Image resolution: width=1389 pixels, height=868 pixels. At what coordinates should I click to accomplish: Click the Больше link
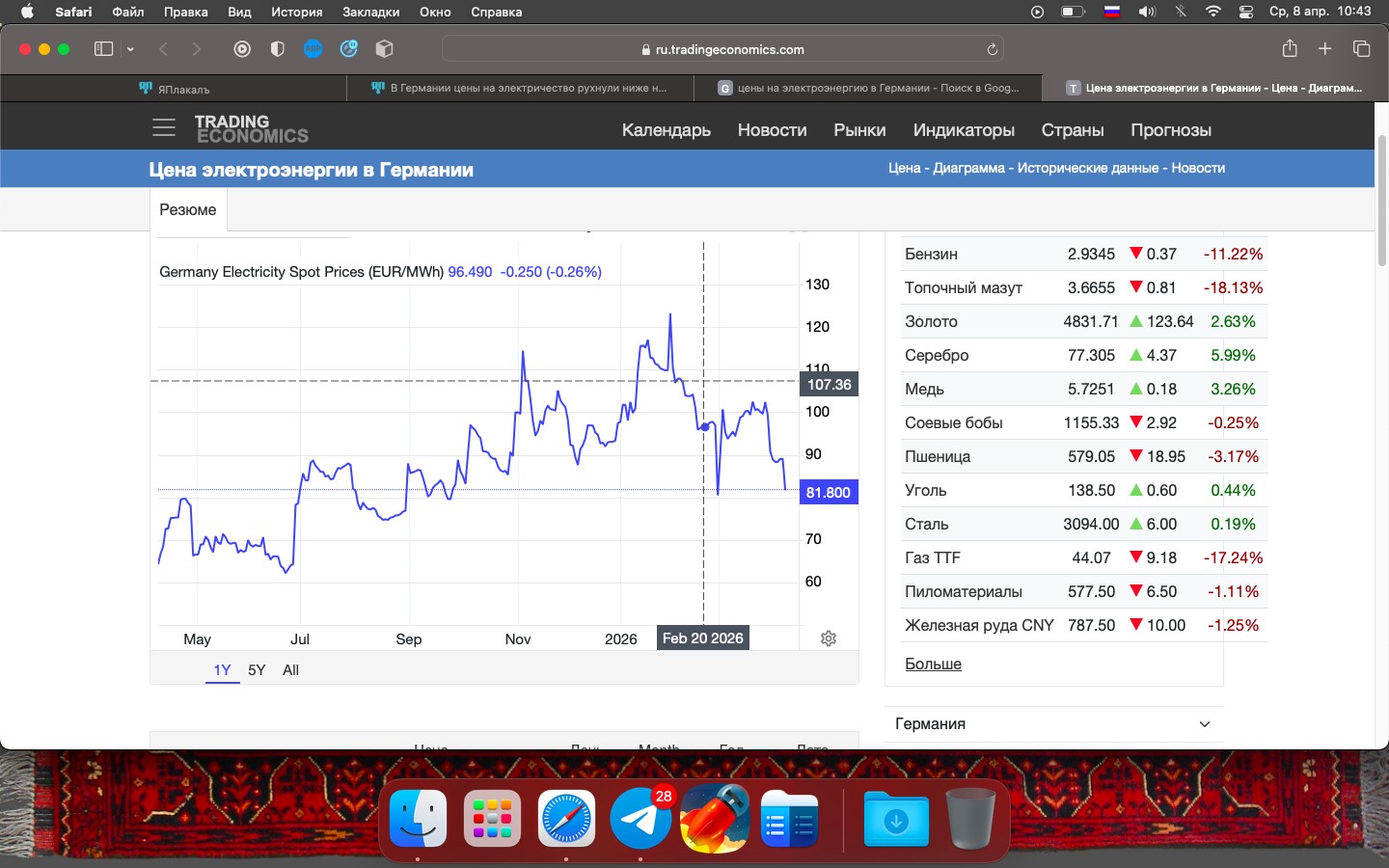point(933,664)
